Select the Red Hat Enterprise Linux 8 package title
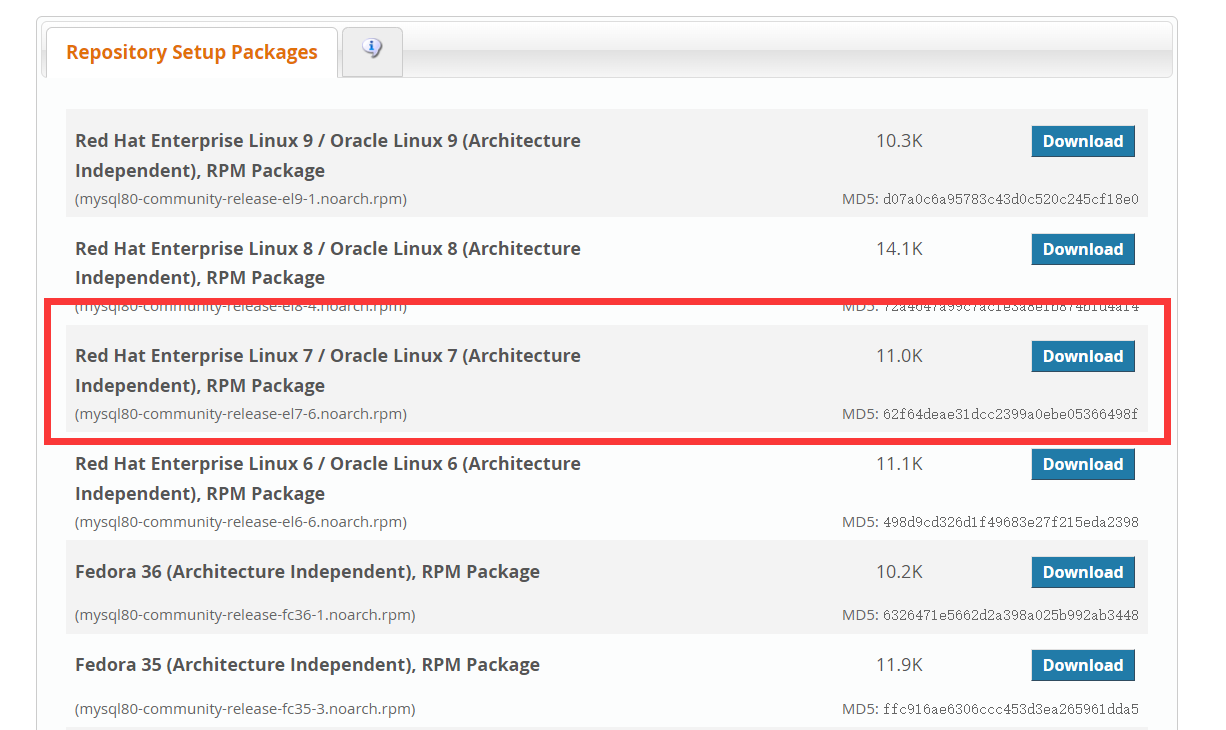The width and height of the screenshot is (1226, 730). (x=328, y=263)
